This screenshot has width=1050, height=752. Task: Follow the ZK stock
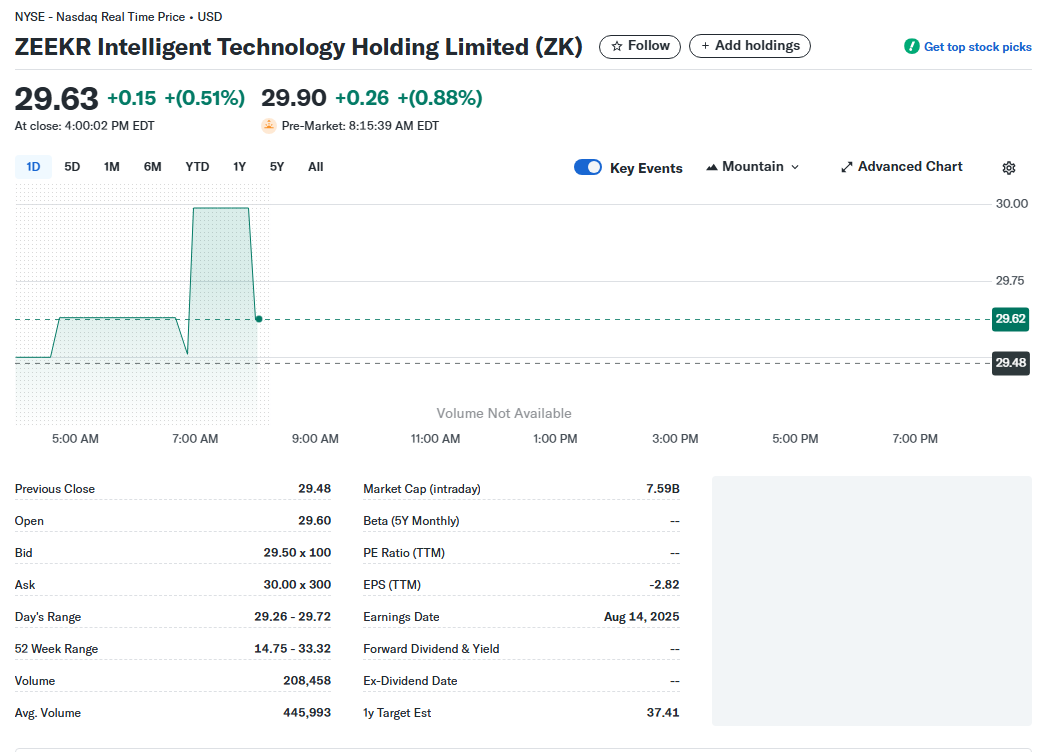click(640, 46)
